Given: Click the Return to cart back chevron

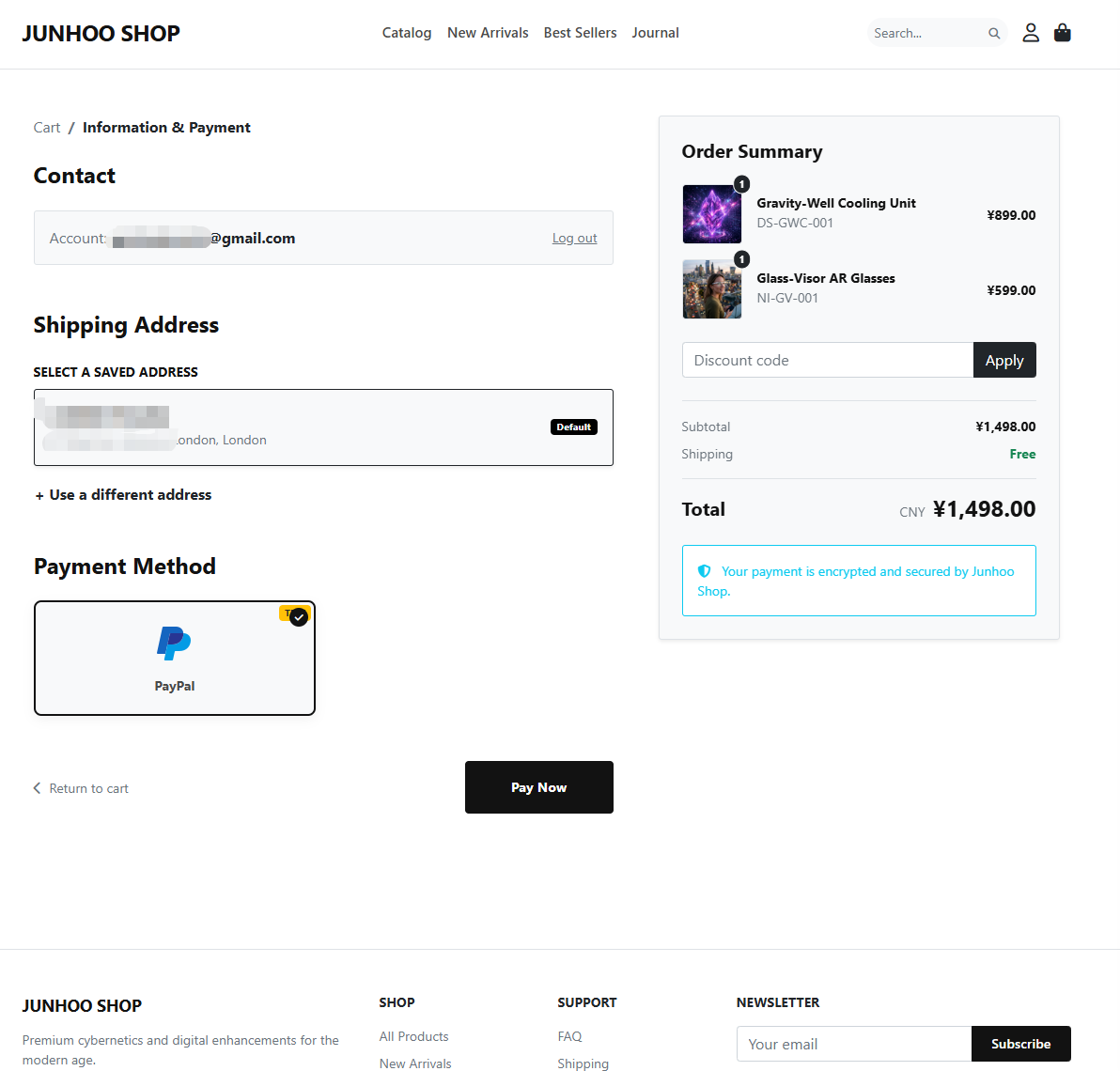Looking at the screenshot, I should pos(38,787).
